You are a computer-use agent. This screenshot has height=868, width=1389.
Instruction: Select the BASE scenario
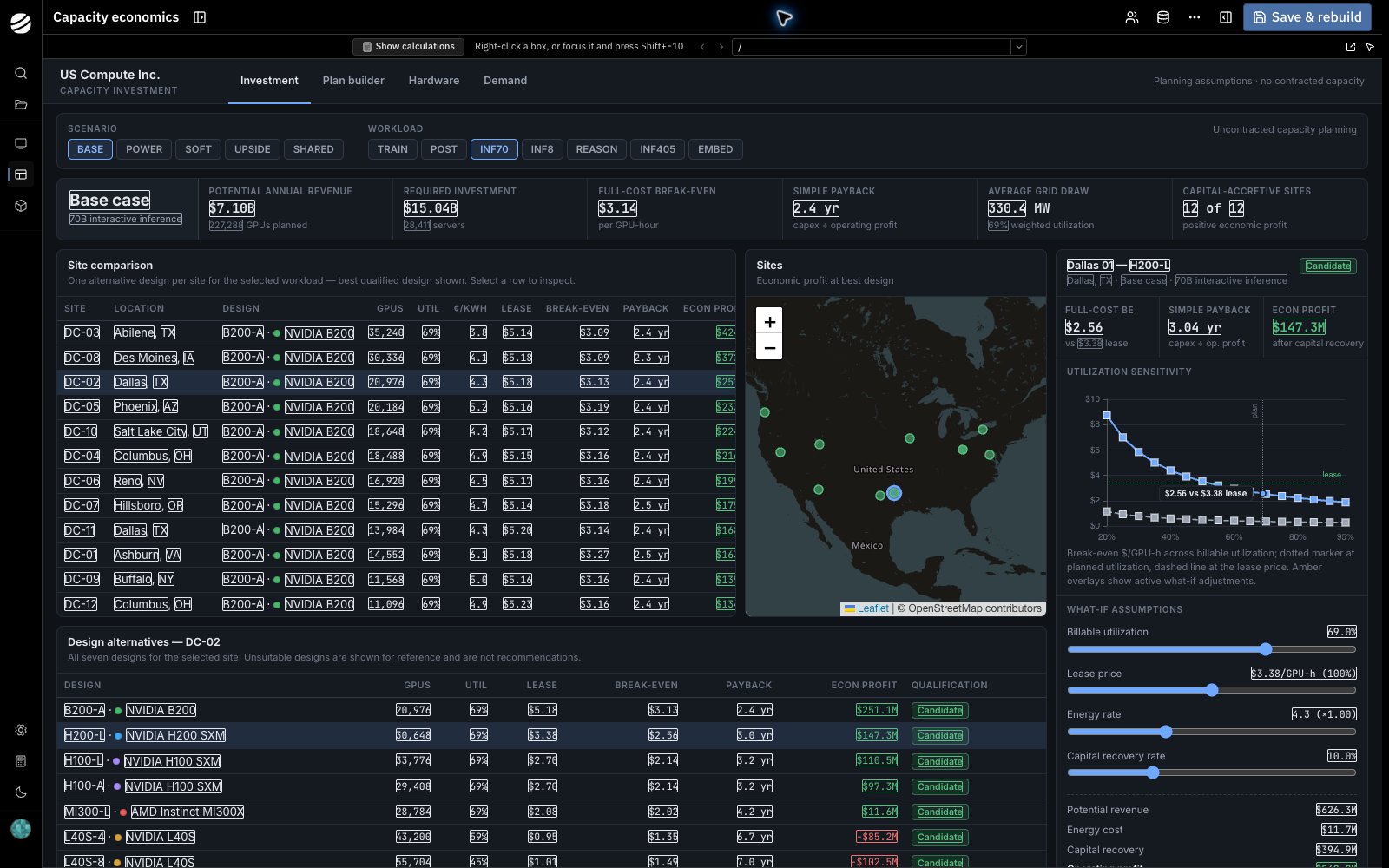pyautogui.click(x=90, y=149)
